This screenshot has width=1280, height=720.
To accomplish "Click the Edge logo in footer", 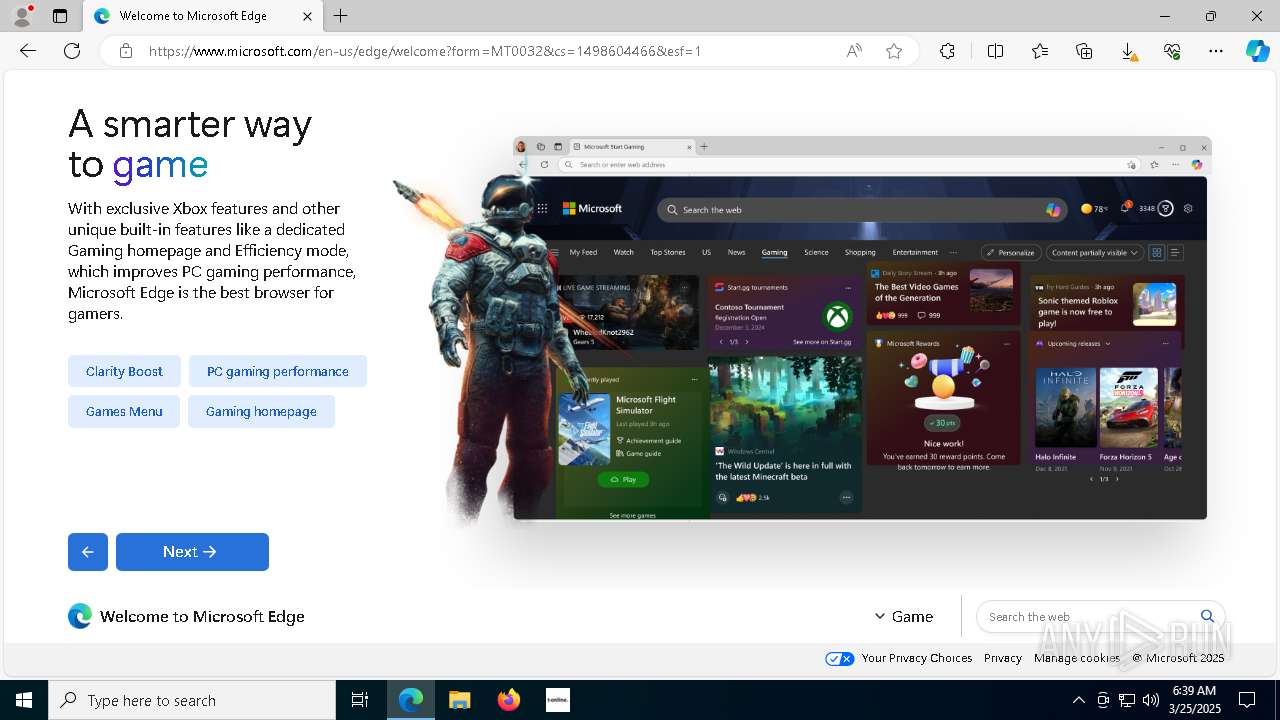I will (80, 616).
